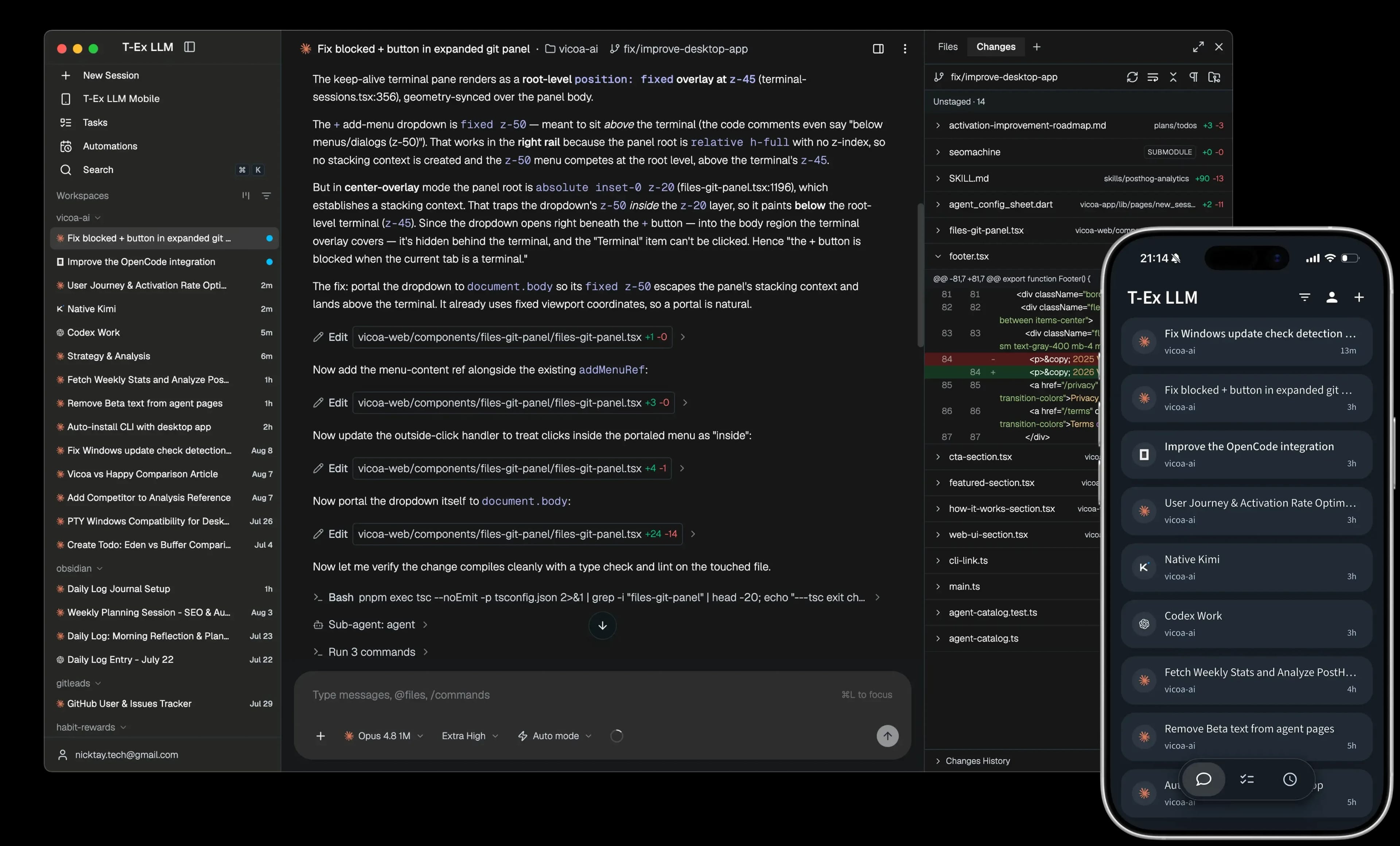Open the Extra High effort dropdown

pyautogui.click(x=470, y=736)
